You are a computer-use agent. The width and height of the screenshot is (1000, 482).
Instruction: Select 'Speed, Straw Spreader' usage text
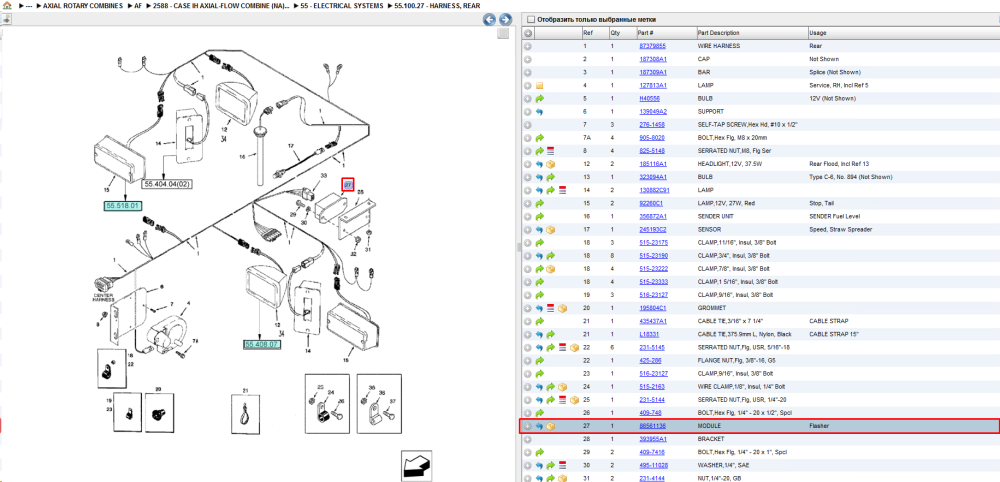tap(837, 230)
